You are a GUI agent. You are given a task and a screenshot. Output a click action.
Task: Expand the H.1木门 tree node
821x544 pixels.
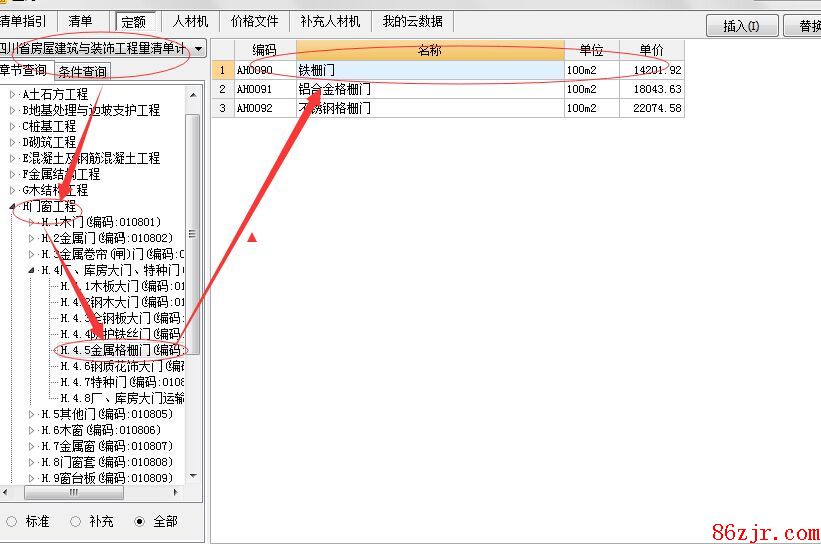click(32, 222)
